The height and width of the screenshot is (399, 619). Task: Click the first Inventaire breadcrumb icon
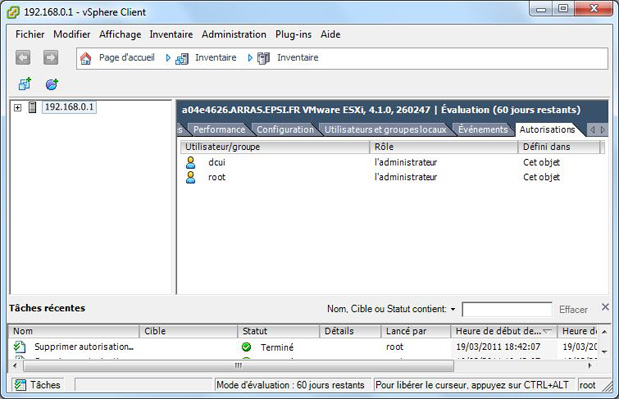(x=182, y=59)
